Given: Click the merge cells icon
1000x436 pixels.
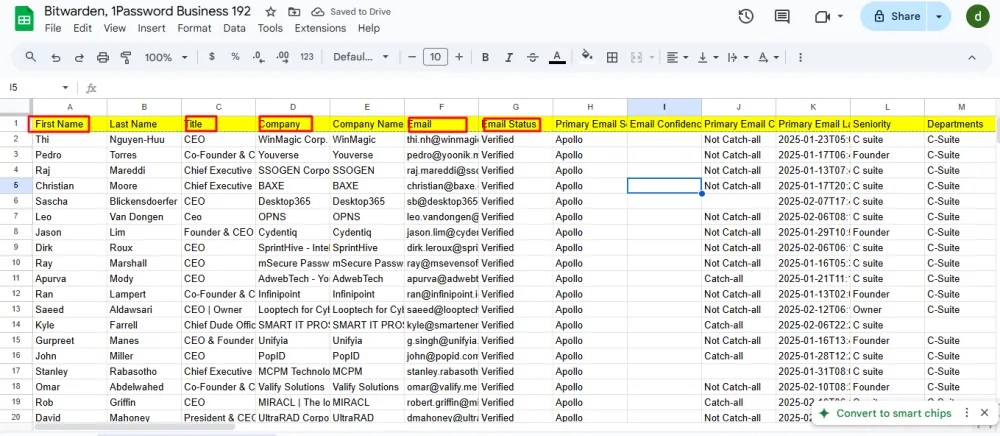Looking at the screenshot, I should click(x=635, y=57).
